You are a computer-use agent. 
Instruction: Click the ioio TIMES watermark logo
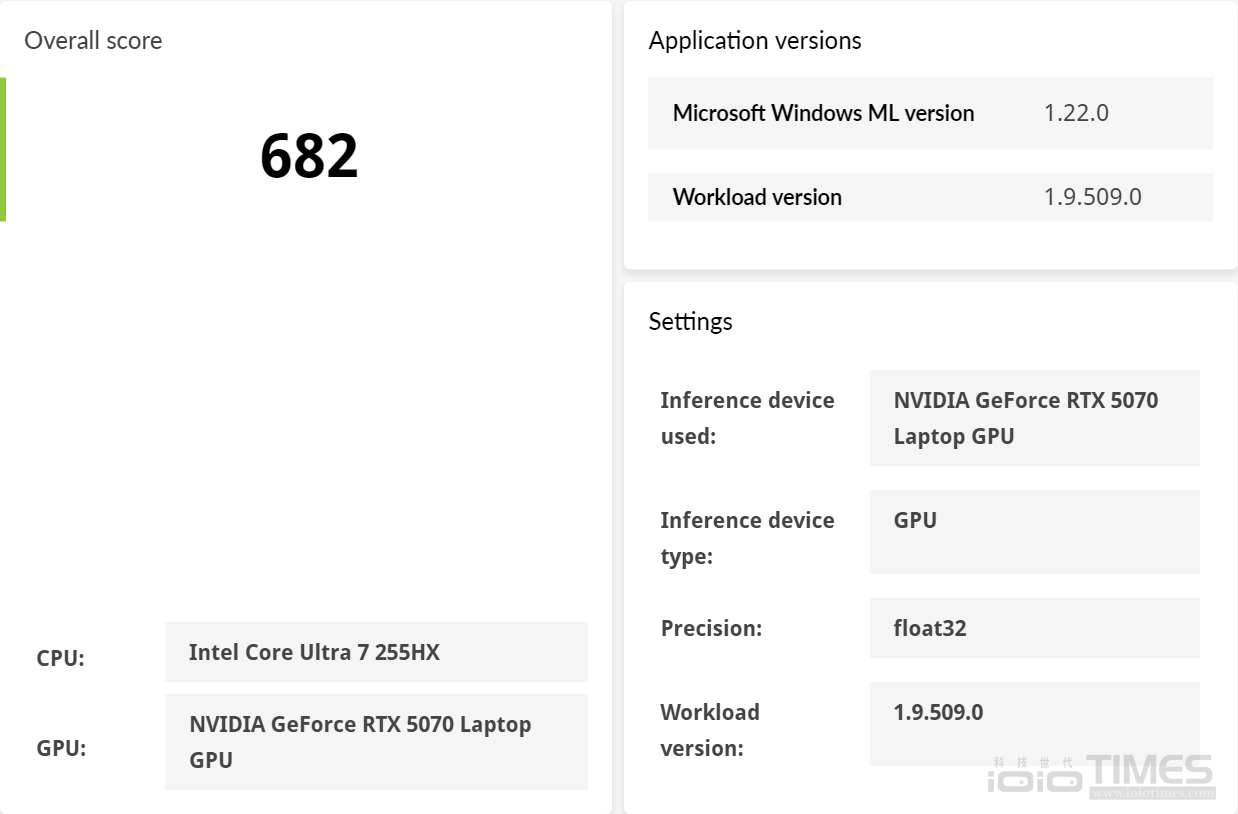click(x=1100, y=776)
